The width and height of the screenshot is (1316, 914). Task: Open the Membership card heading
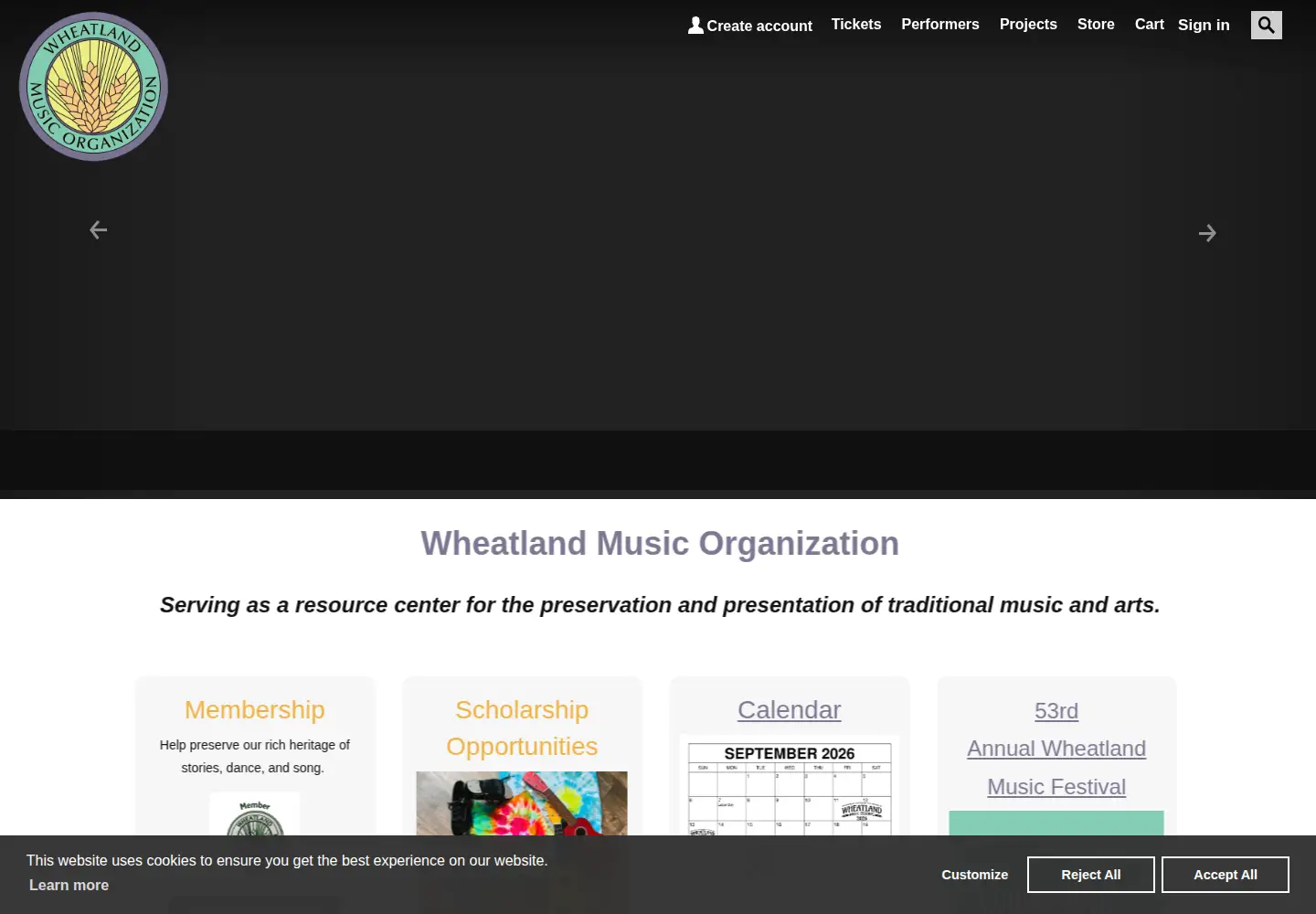tap(255, 710)
